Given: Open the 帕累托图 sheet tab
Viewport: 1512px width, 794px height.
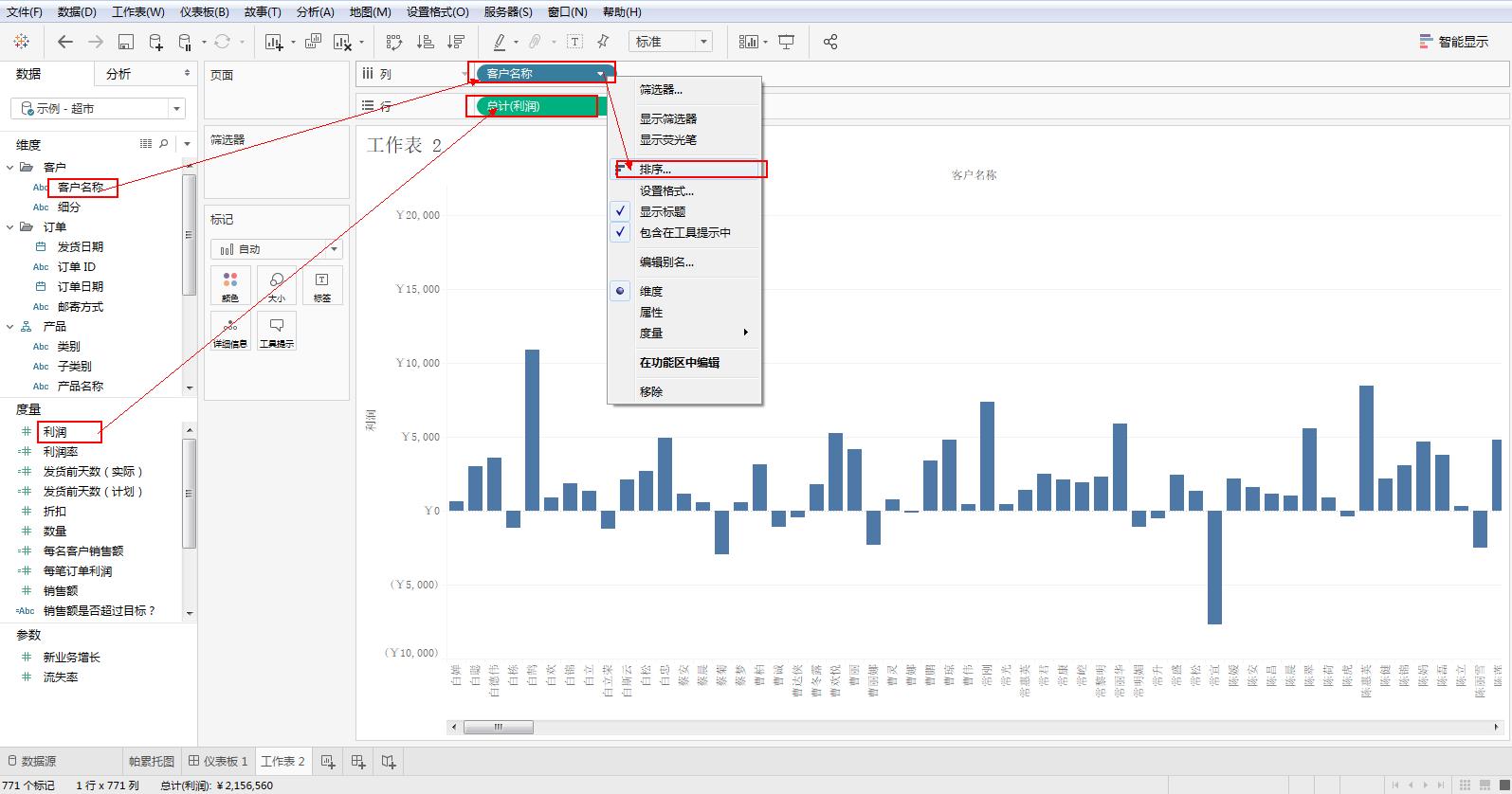Looking at the screenshot, I should [x=152, y=761].
